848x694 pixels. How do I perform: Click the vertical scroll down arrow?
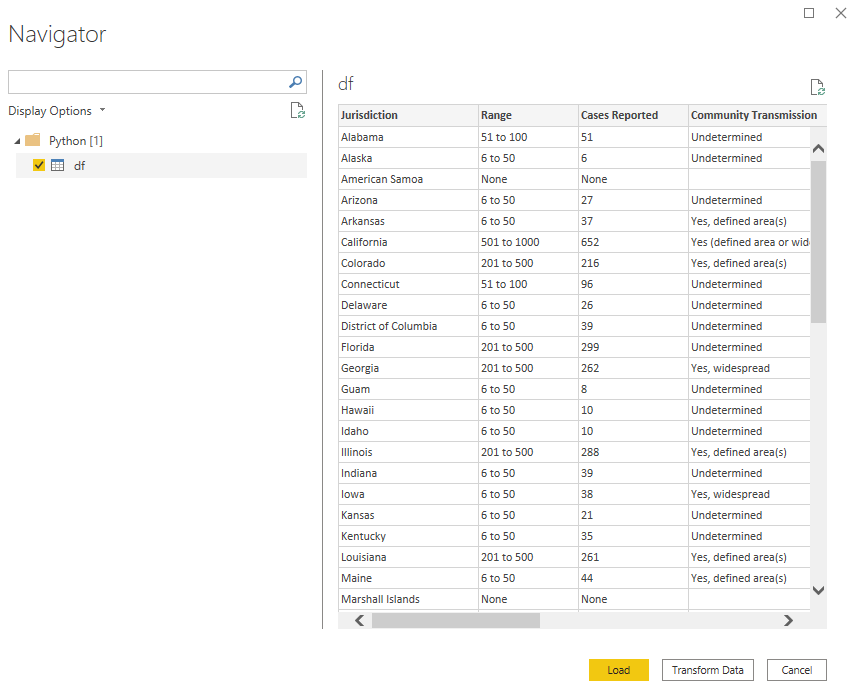[818, 590]
